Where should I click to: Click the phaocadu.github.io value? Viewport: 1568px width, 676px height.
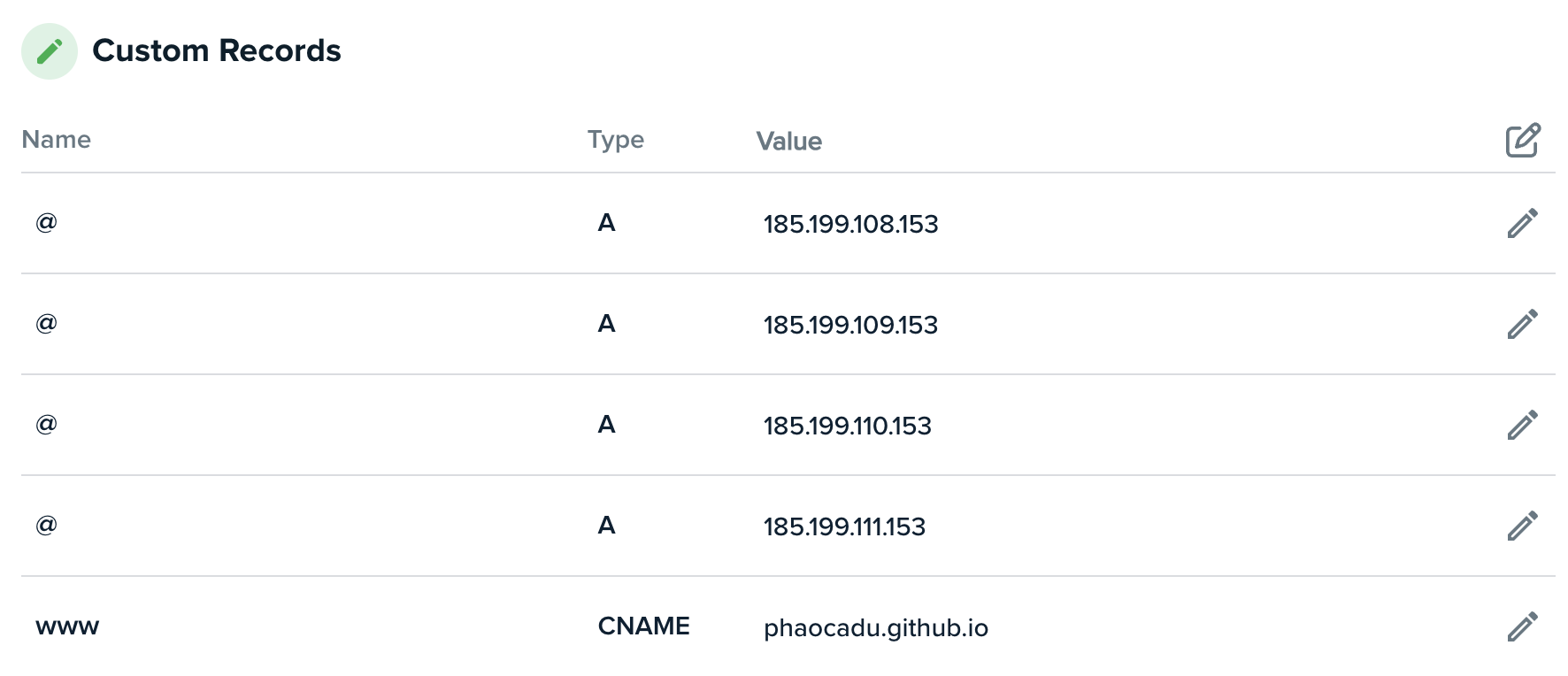pos(876,628)
